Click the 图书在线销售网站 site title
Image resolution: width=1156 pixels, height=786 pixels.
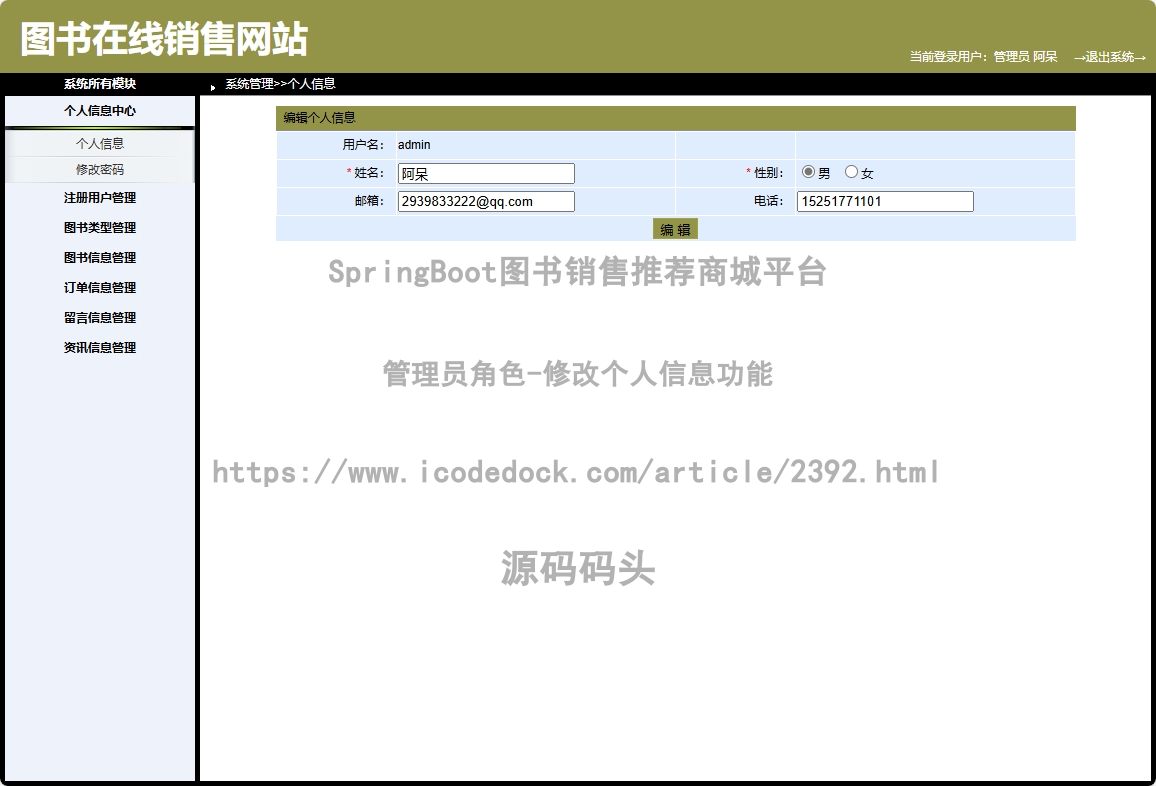coord(164,39)
